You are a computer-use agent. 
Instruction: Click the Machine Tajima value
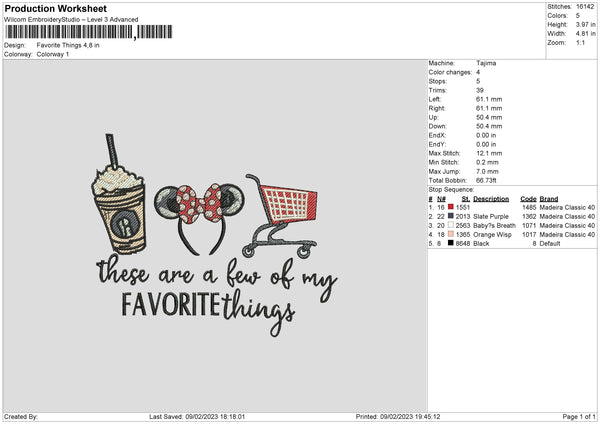click(x=486, y=63)
